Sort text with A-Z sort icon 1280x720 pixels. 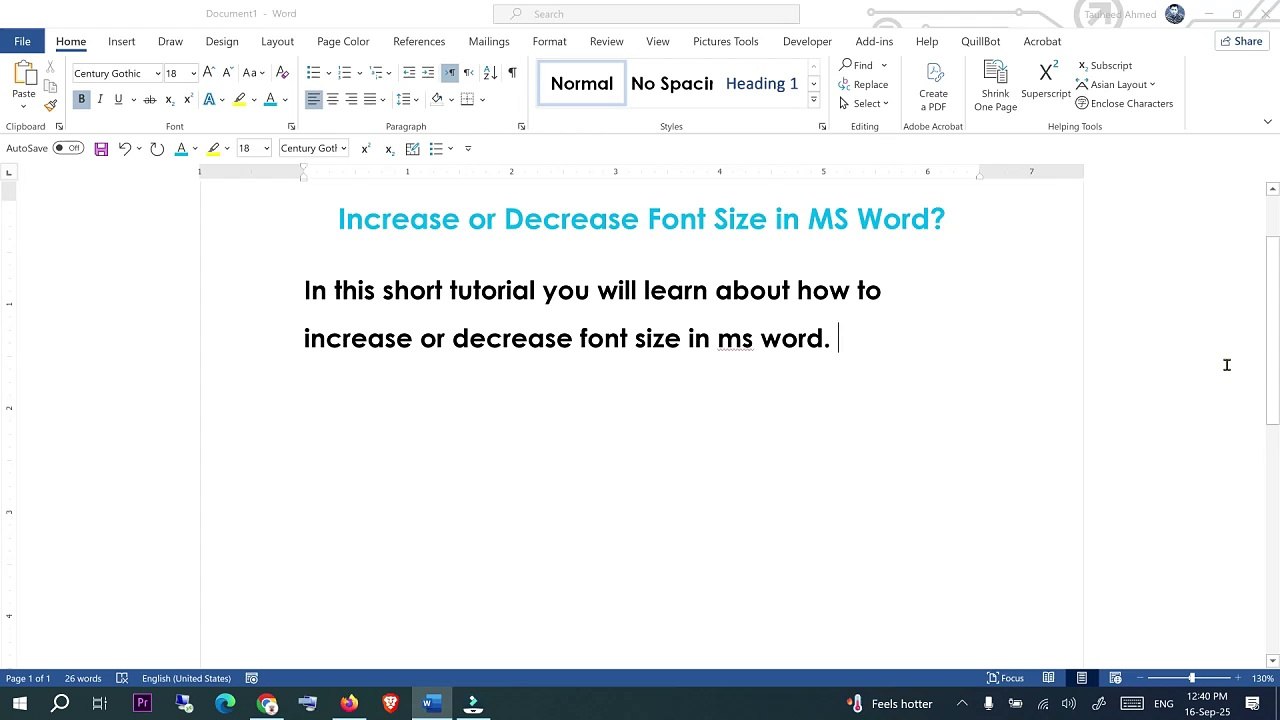[x=490, y=73]
